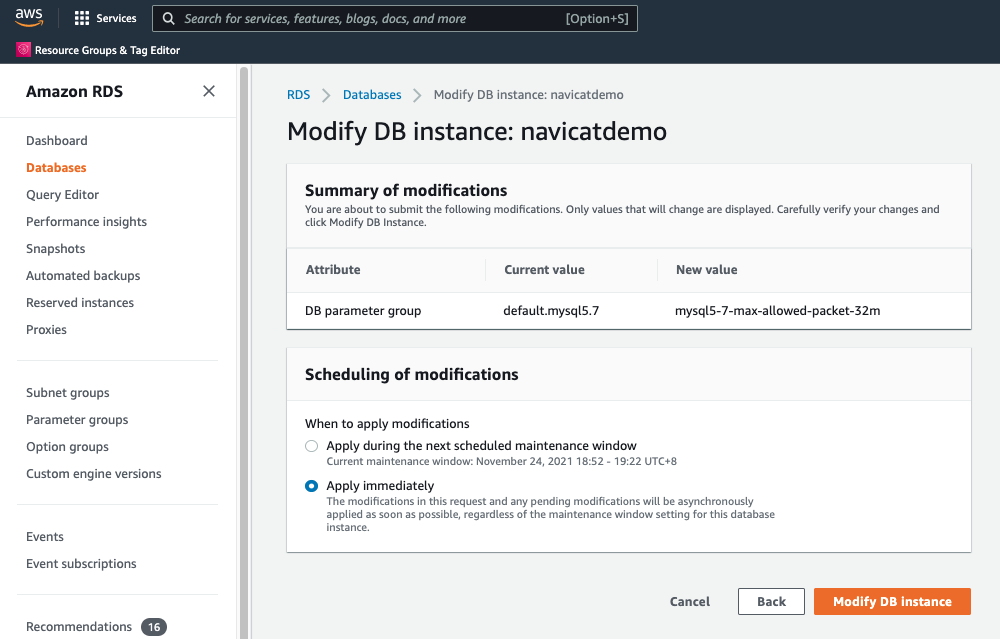Go to the Databases breadcrumb link

(372, 95)
